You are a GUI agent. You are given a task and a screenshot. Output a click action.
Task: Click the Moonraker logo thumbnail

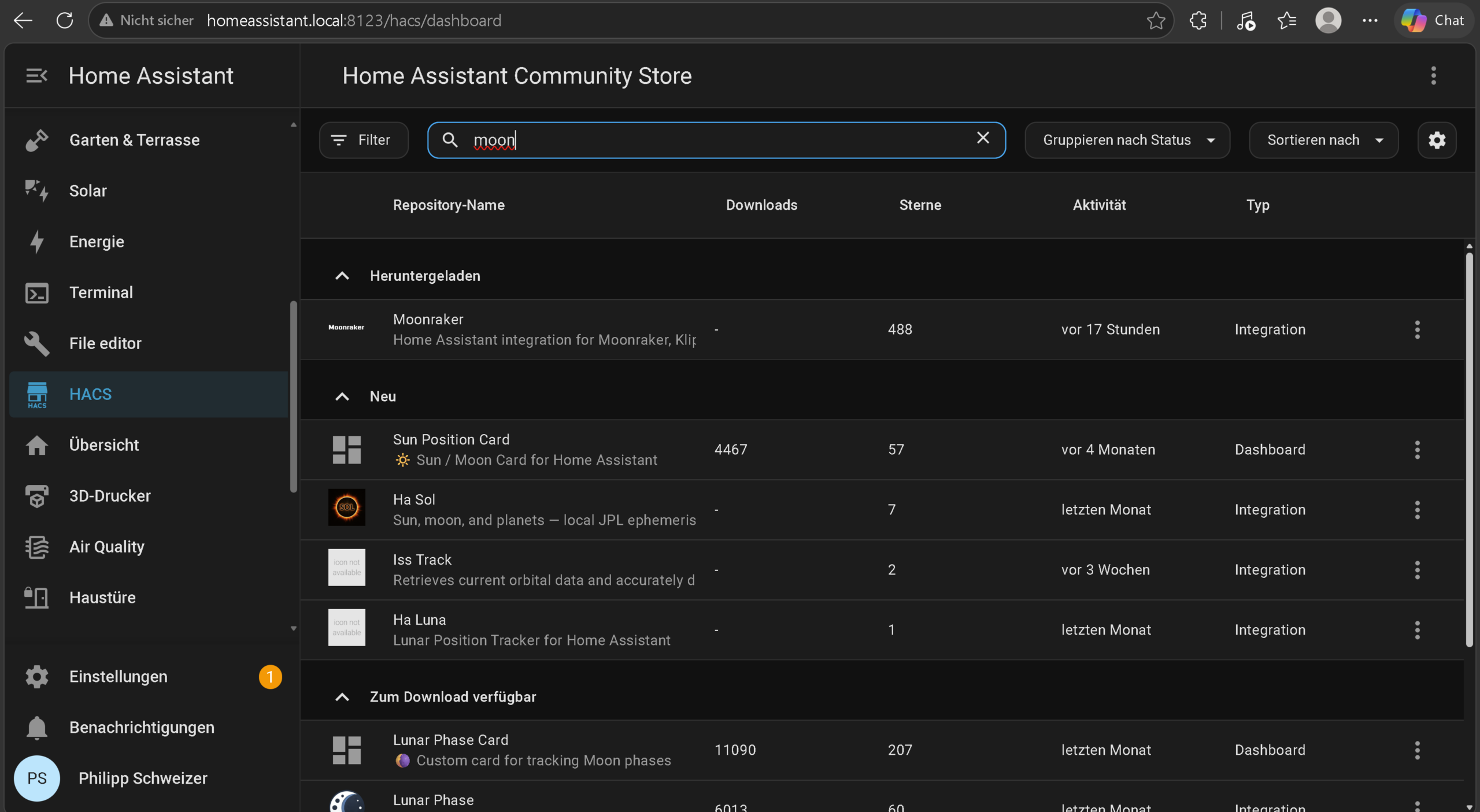click(346, 327)
